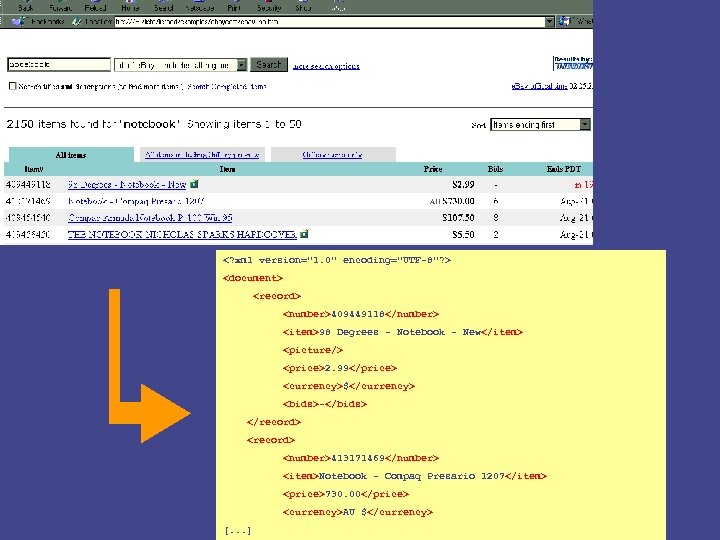This screenshot has width=720, height=540.
Task: Open the Search Completed Items link
Action: tap(227, 86)
